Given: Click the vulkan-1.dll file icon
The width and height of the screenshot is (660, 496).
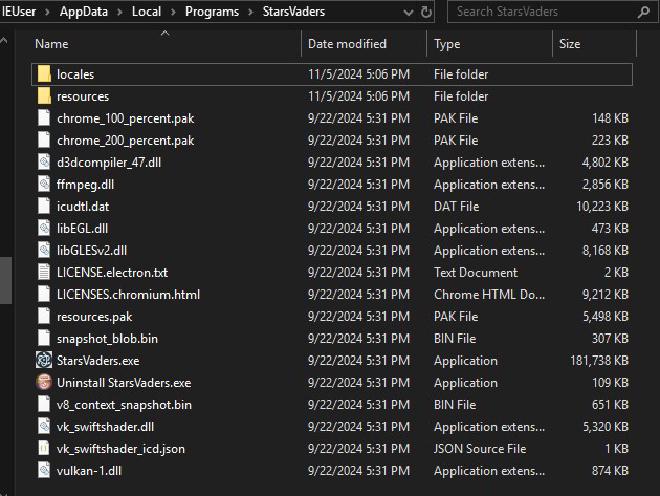Looking at the screenshot, I should [44, 470].
